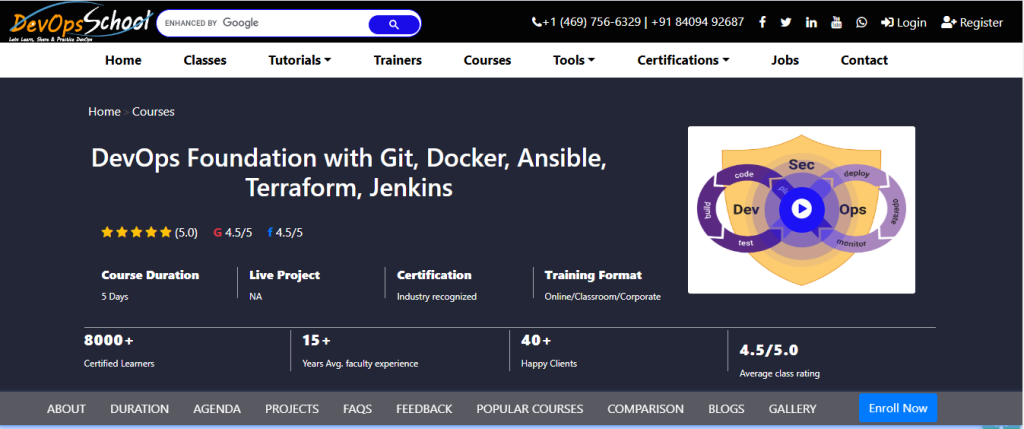1024x429 pixels.
Task: Click the Course Duration heading
Action: click(x=150, y=275)
